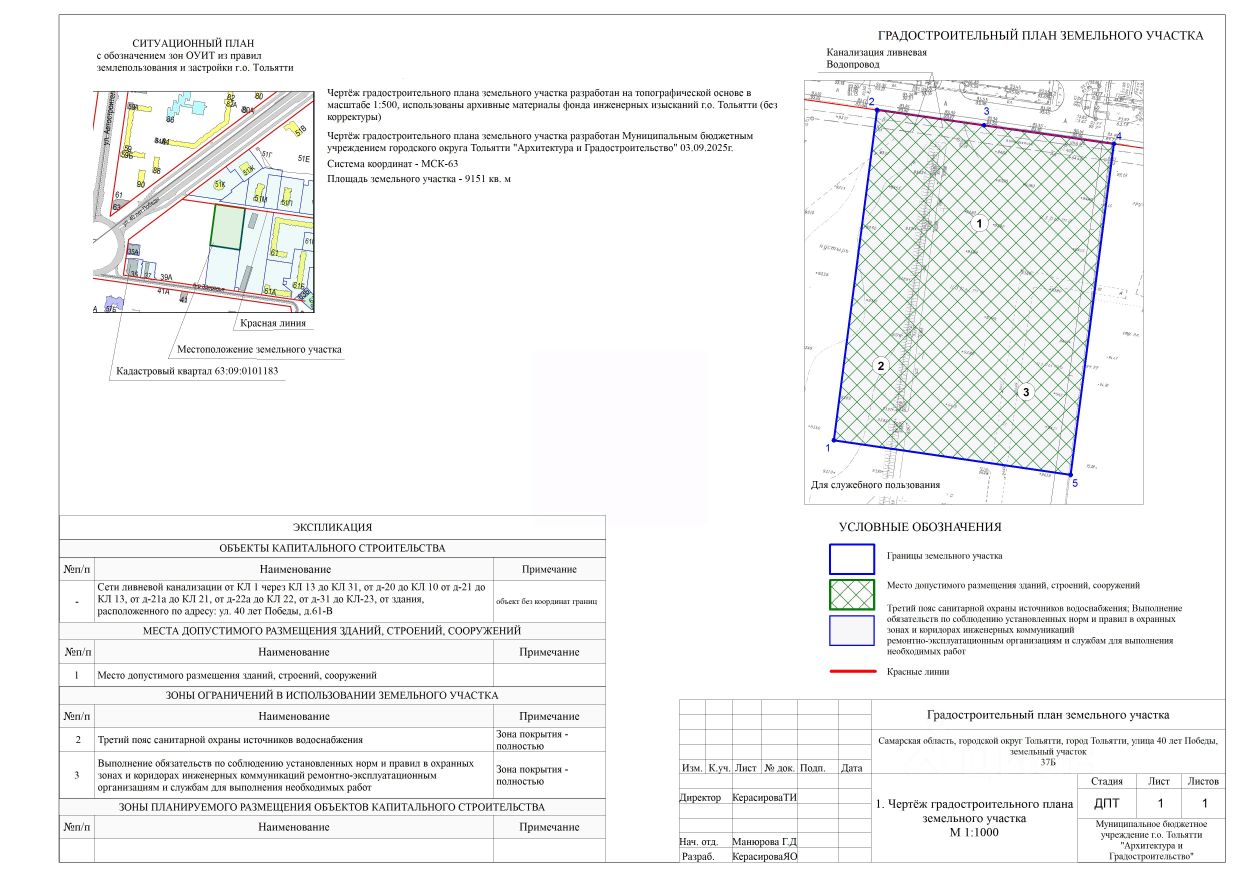Click the 'М 1:1000' scale text

(973, 832)
